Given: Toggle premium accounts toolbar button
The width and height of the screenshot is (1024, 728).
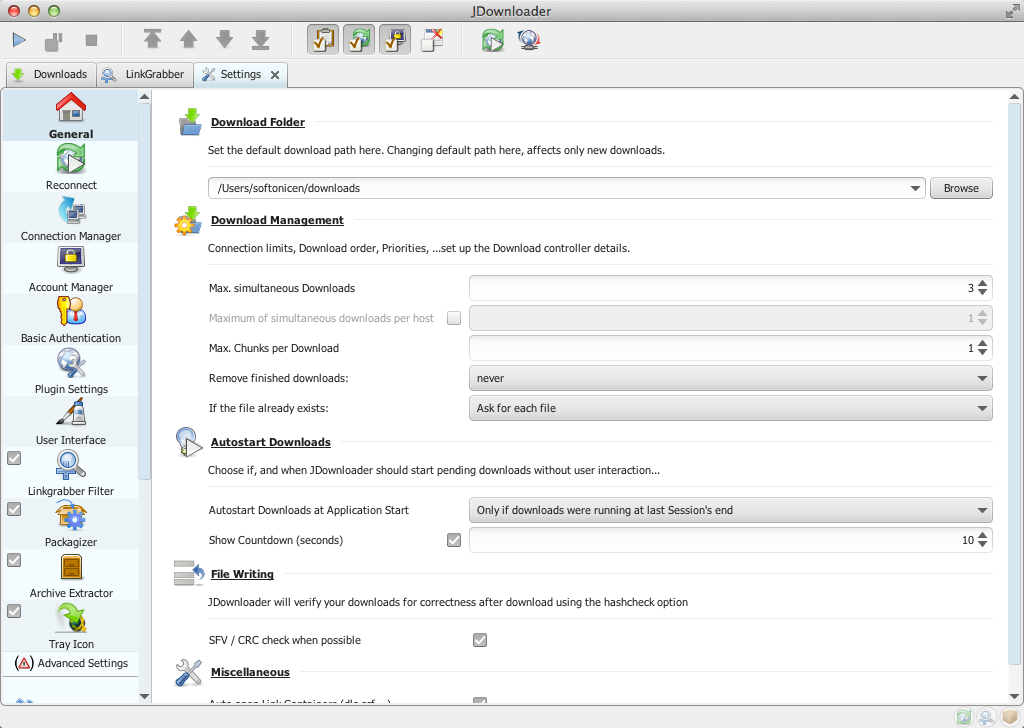Looking at the screenshot, I should pyautogui.click(x=395, y=40).
